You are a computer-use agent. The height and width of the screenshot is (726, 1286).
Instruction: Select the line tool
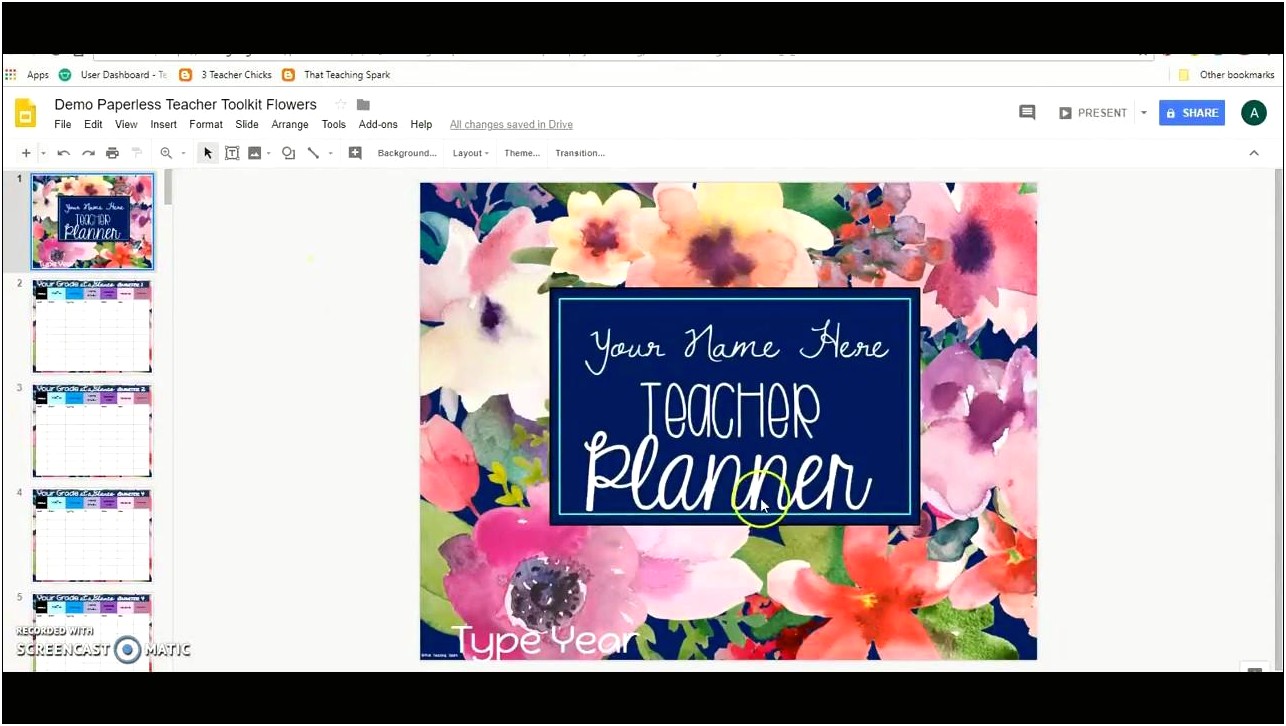pyautogui.click(x=313, y=153)
